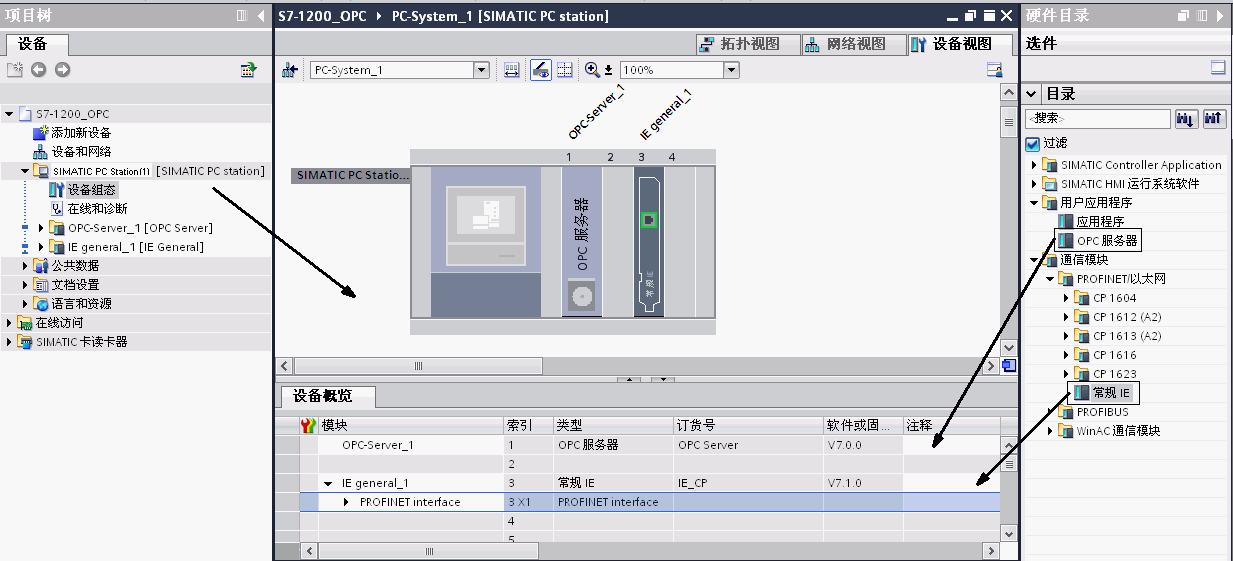Open the 100% zoom level dropdown
Image resolution: width=1233 pixels, height=561 pixels.
[731, 70]
